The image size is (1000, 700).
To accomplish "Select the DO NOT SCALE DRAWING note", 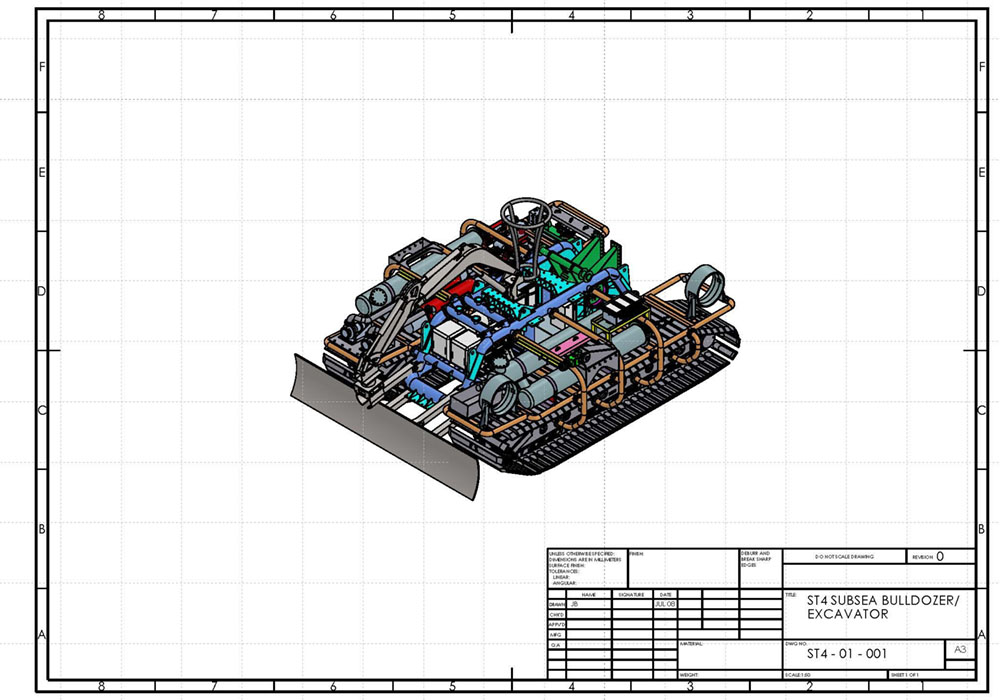I will [844, 557].
